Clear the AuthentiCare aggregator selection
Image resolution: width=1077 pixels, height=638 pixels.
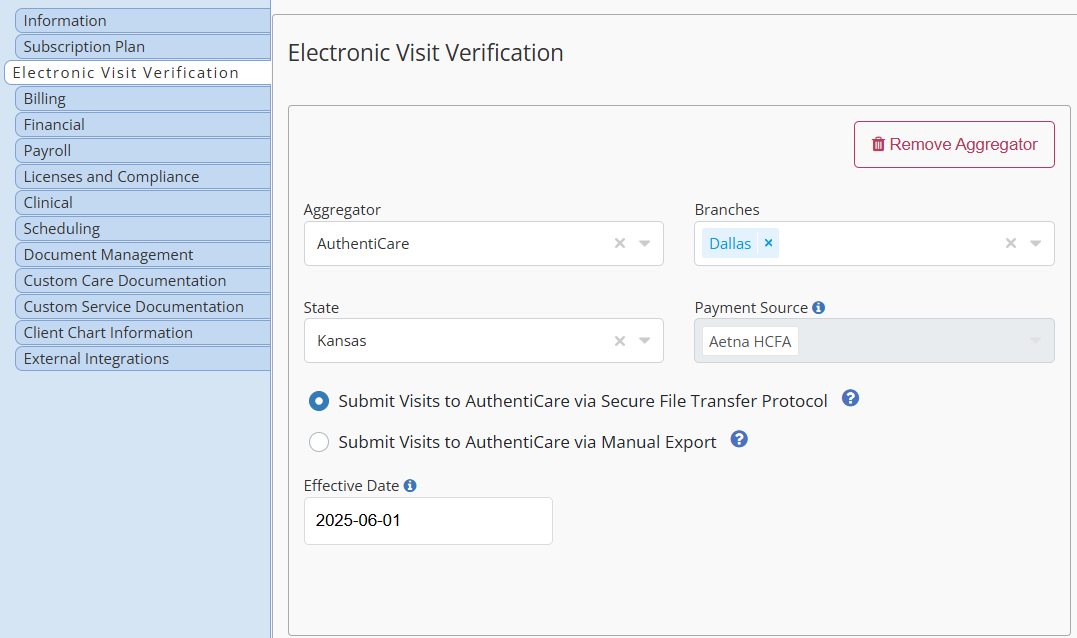pyautogui.click(x=620, y=243)
